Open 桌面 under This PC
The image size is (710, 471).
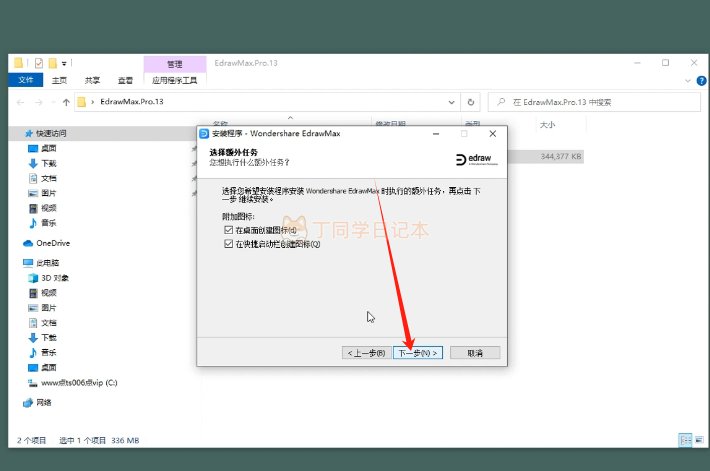(x=48, y=367)
